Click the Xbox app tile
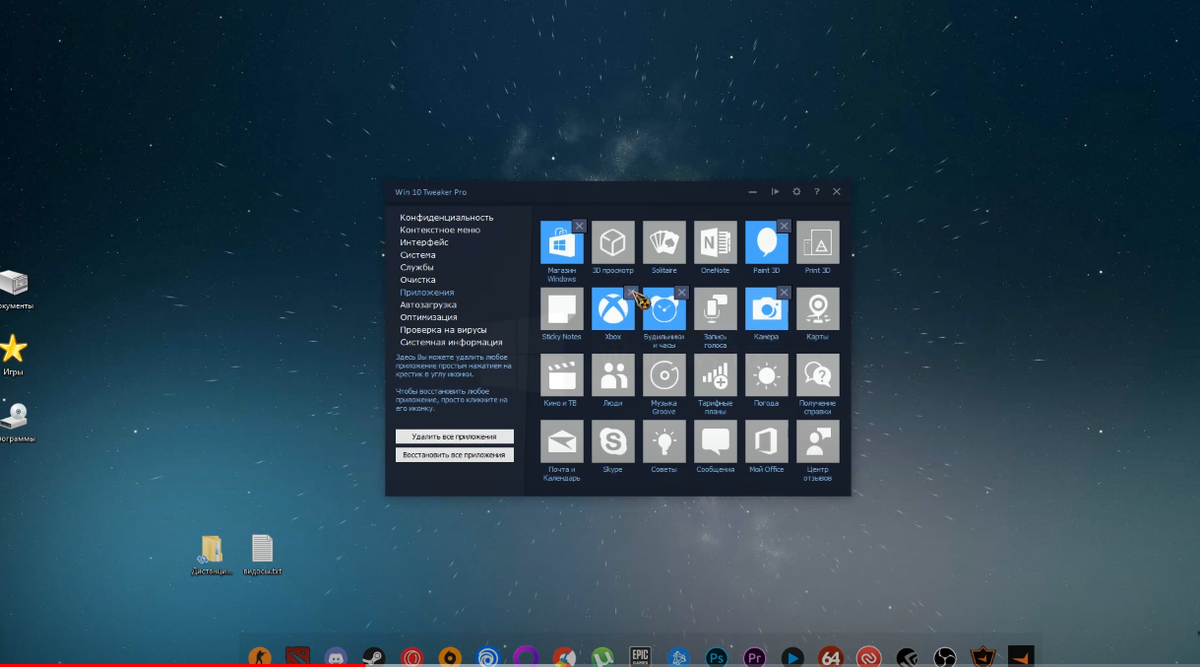Image resolution: width=1200 pixels, height=667 pixels. pos(613,309)
